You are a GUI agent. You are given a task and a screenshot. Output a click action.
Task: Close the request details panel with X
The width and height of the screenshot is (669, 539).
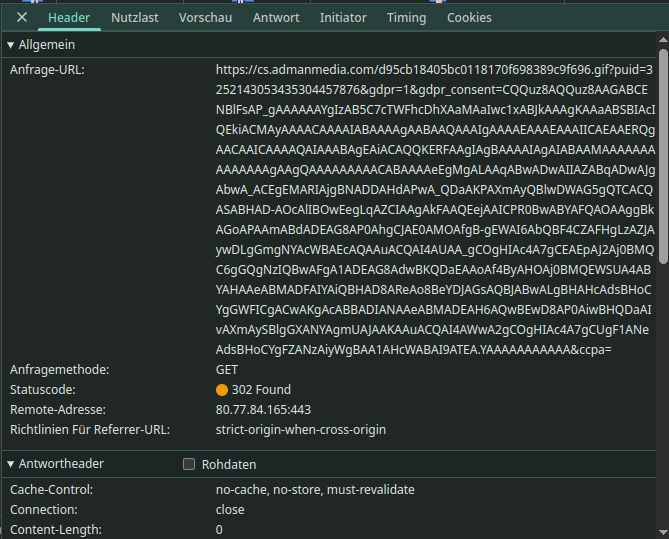[x=22, y=18]
